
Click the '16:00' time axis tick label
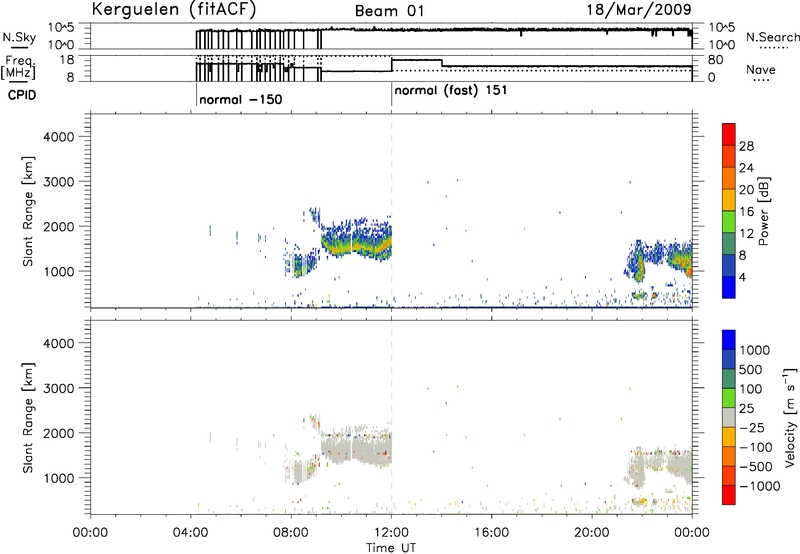click(491, 533)
